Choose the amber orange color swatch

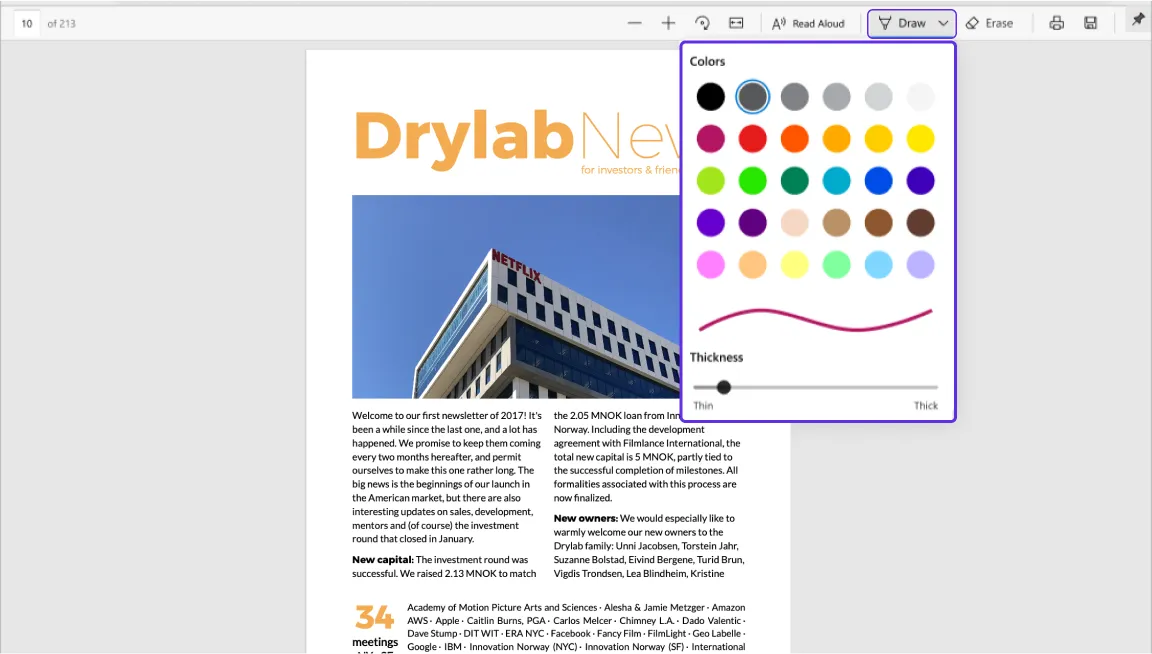pyautogui.click(x=836, y=139)
